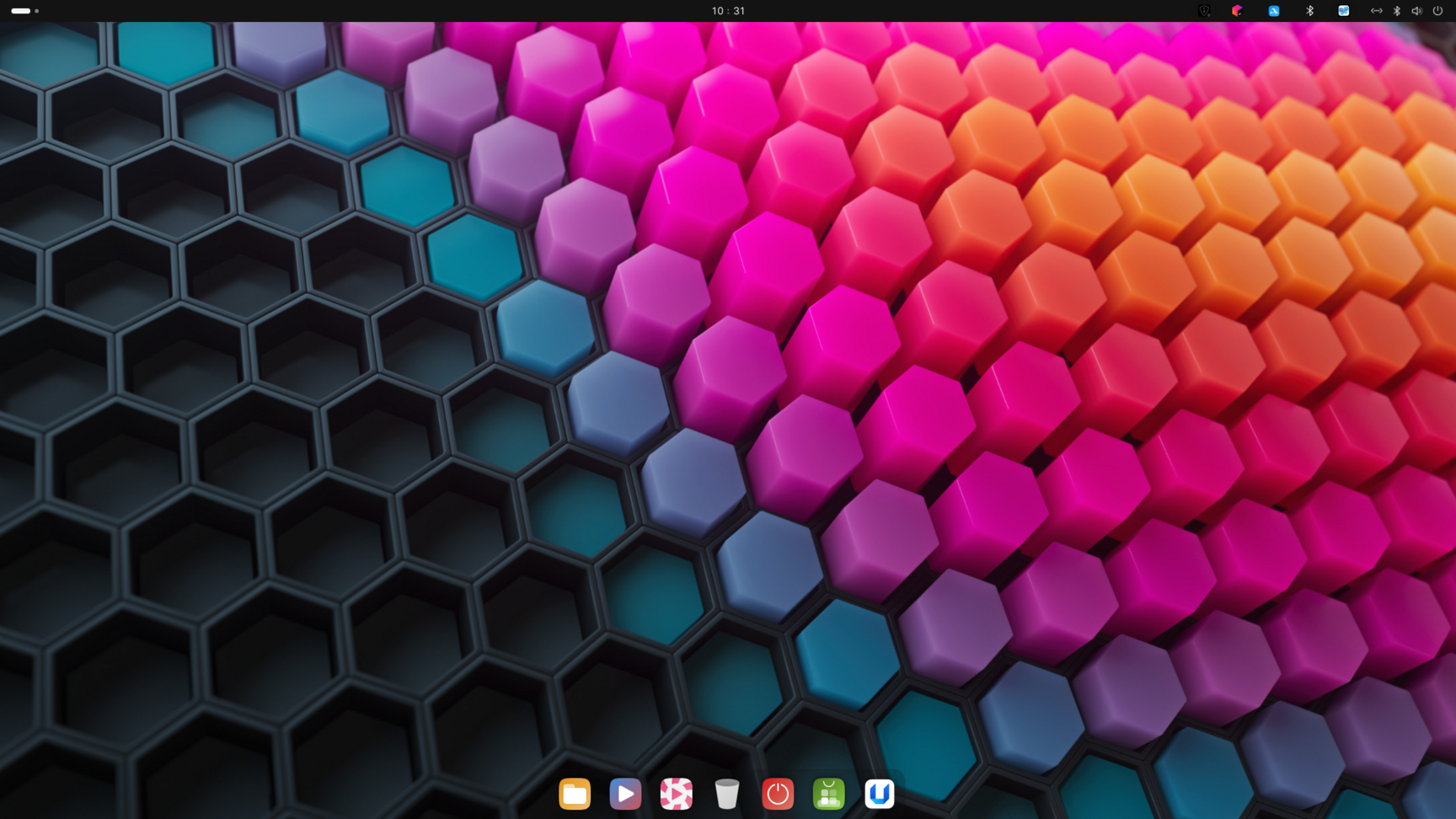Click the red power app in the dock
Screen dimensions: 1456x819
(778, 794)
